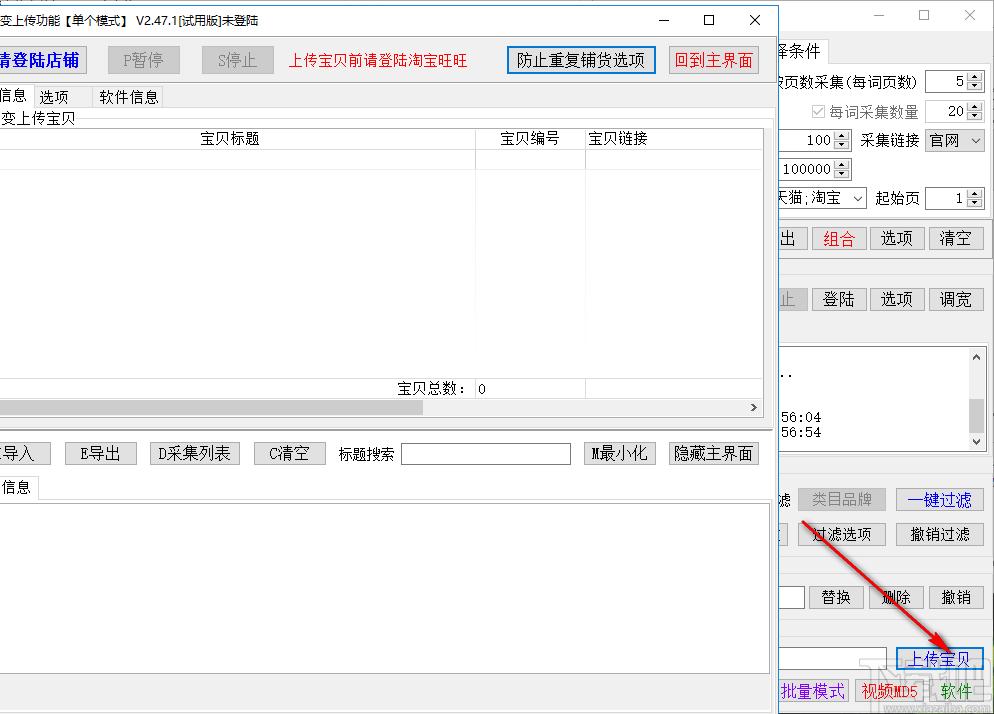This screenshot has width=994, height=714.
Task: Click the 删除 delete button
Action: click(897, 597)
